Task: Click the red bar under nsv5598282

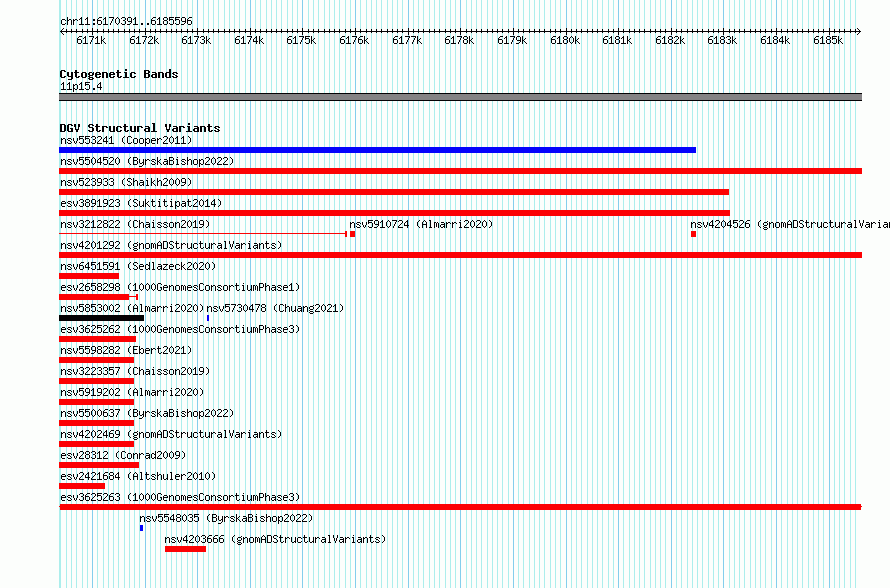Action: click(x=96, y=360)
